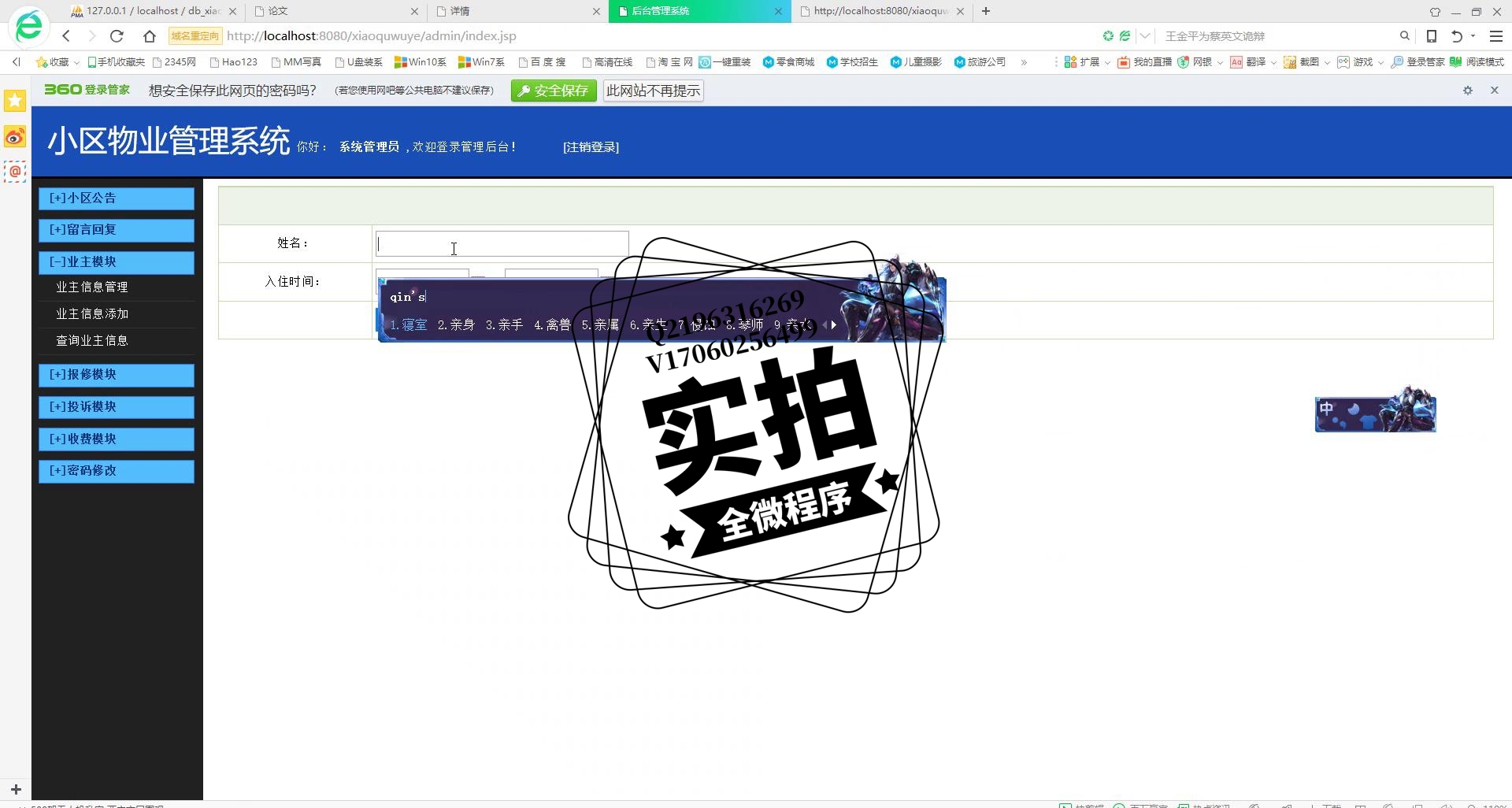Expand the [+]留言回复 menu
1512x808 pixels.
click(117, 230)
